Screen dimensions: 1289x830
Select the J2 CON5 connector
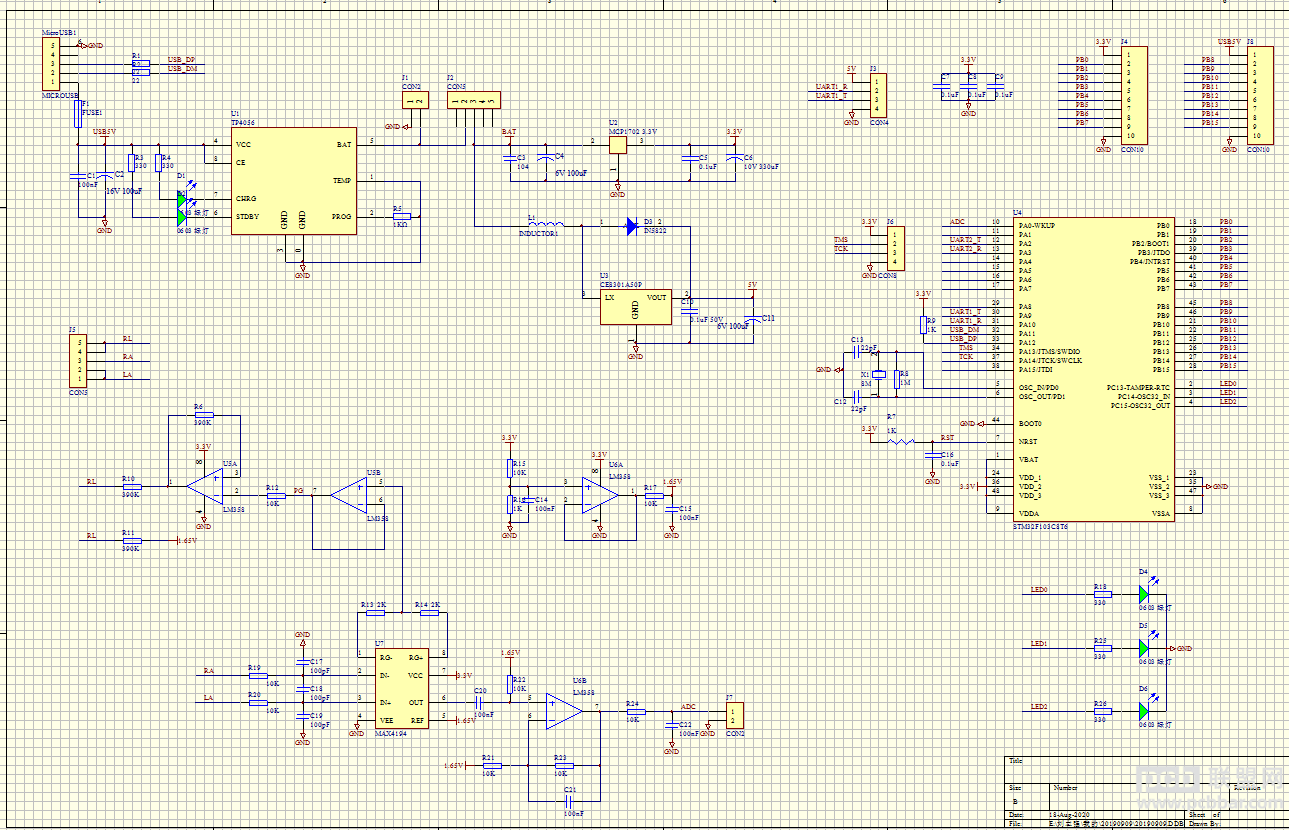point(473,99)
